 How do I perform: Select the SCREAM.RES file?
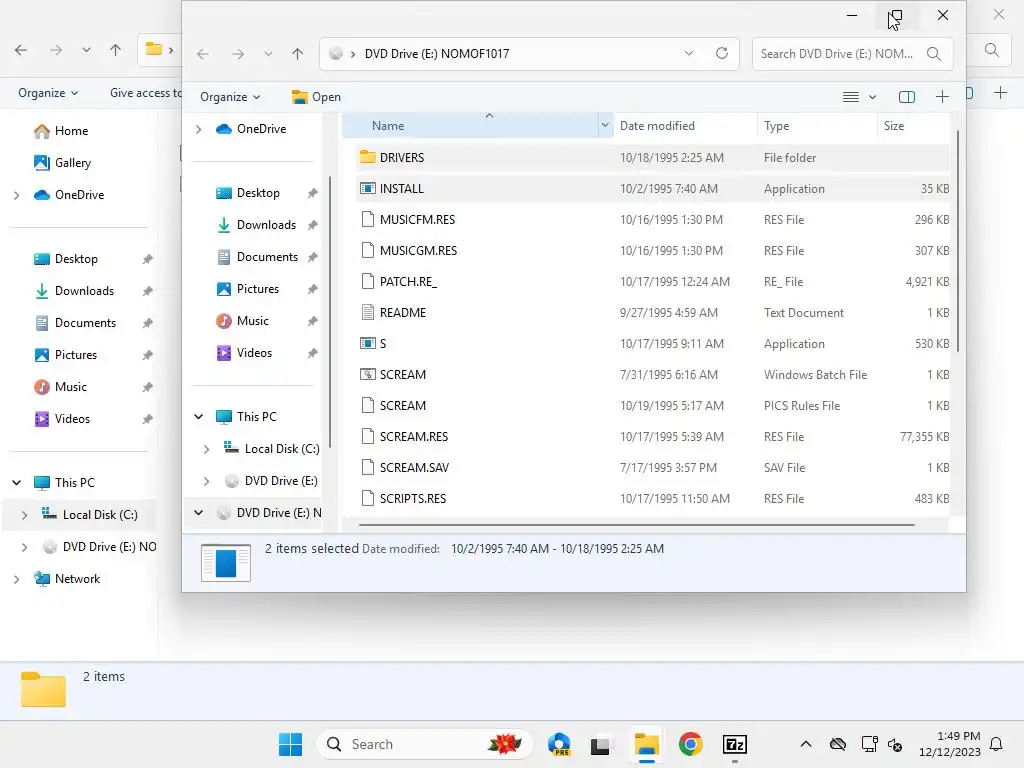coord(652,437)
